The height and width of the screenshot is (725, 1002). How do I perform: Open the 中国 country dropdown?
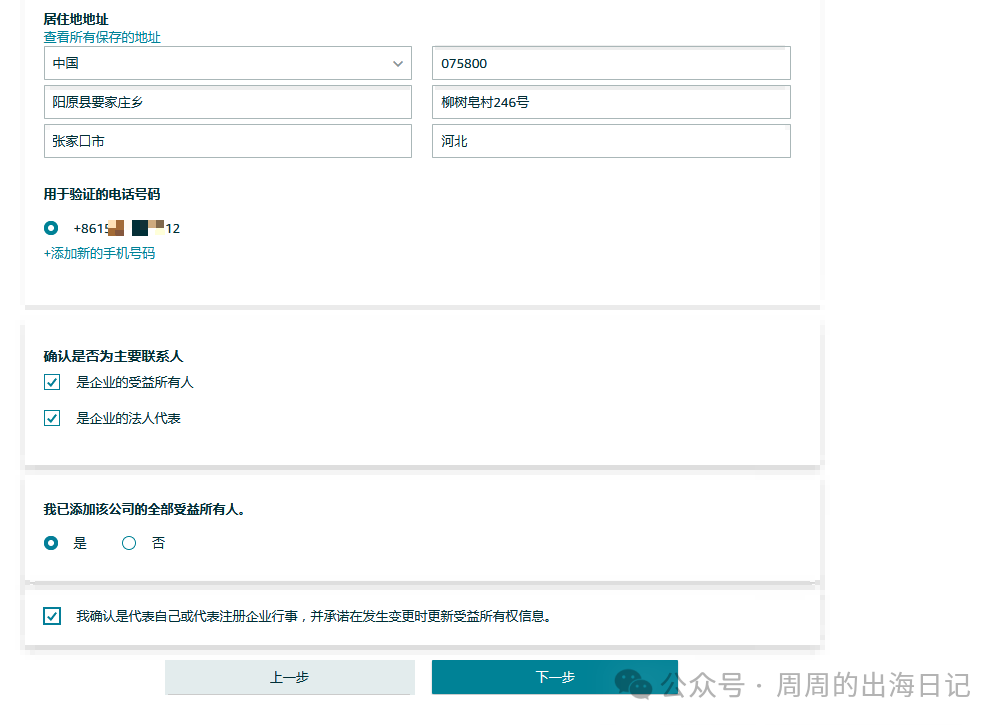(227, 63)
